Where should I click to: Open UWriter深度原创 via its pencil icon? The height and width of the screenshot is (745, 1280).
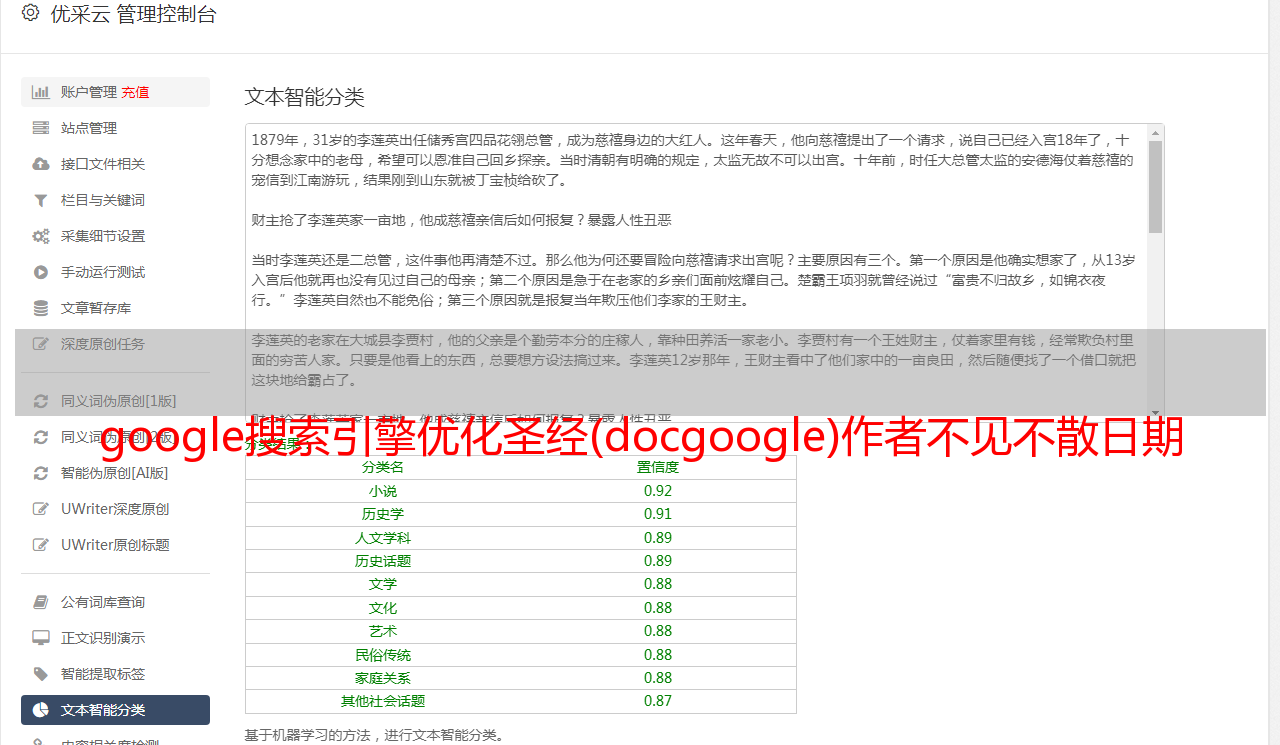coord(41,509)
